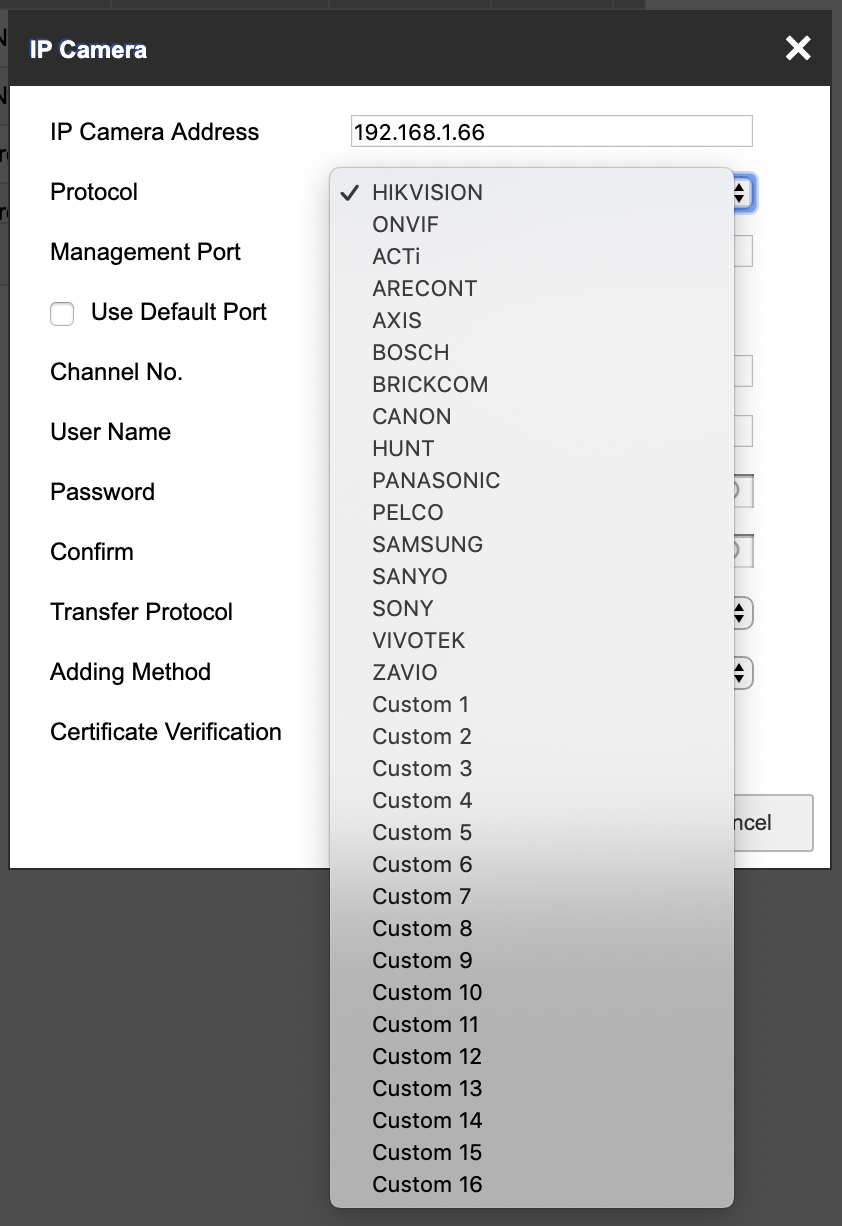Choose SONY in the protocol list
The height and width of the screenshot is (1226, 842).
click(402, 608)
